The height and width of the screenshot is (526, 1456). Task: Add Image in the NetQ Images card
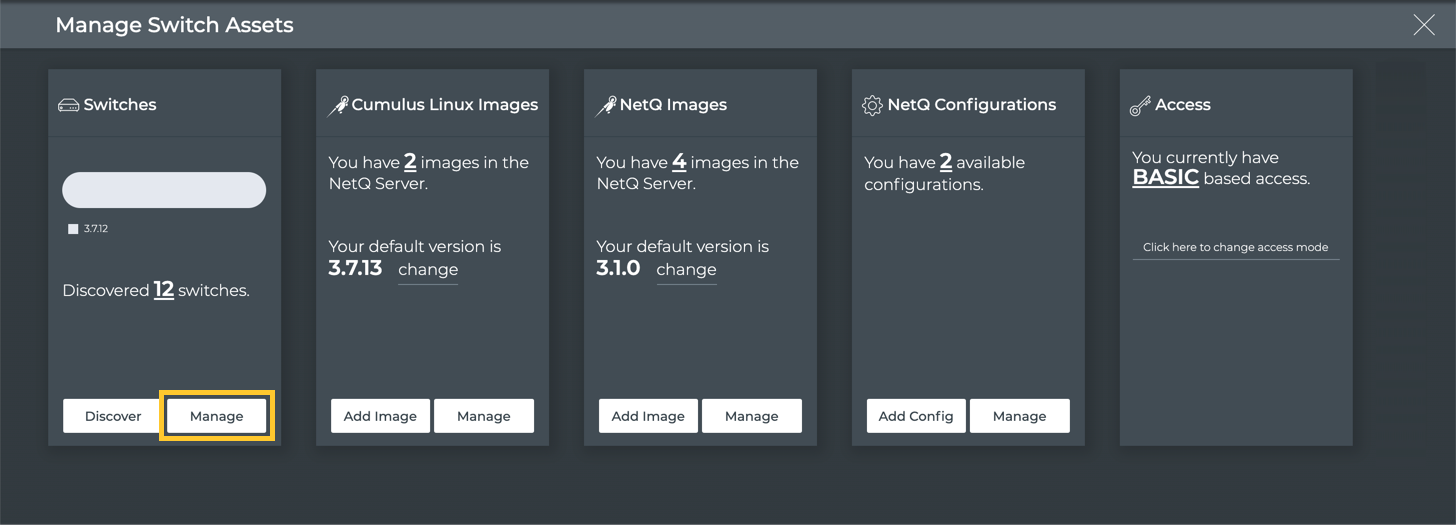point(648,416)
